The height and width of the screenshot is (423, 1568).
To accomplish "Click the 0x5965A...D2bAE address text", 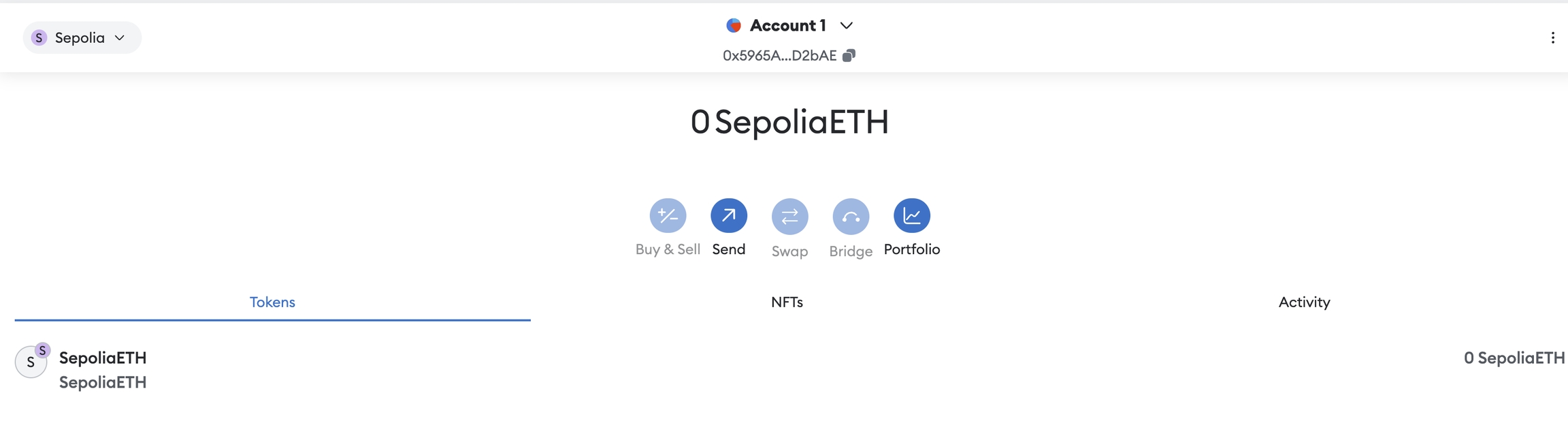I will tap(779, 56).
